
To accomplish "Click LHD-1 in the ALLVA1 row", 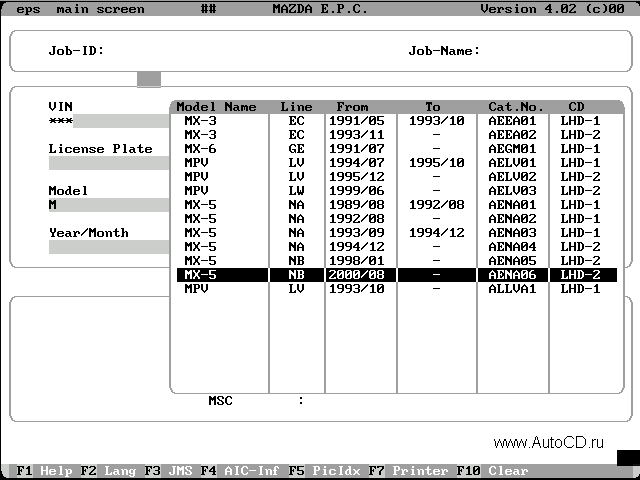I will (x=580, y=289).
